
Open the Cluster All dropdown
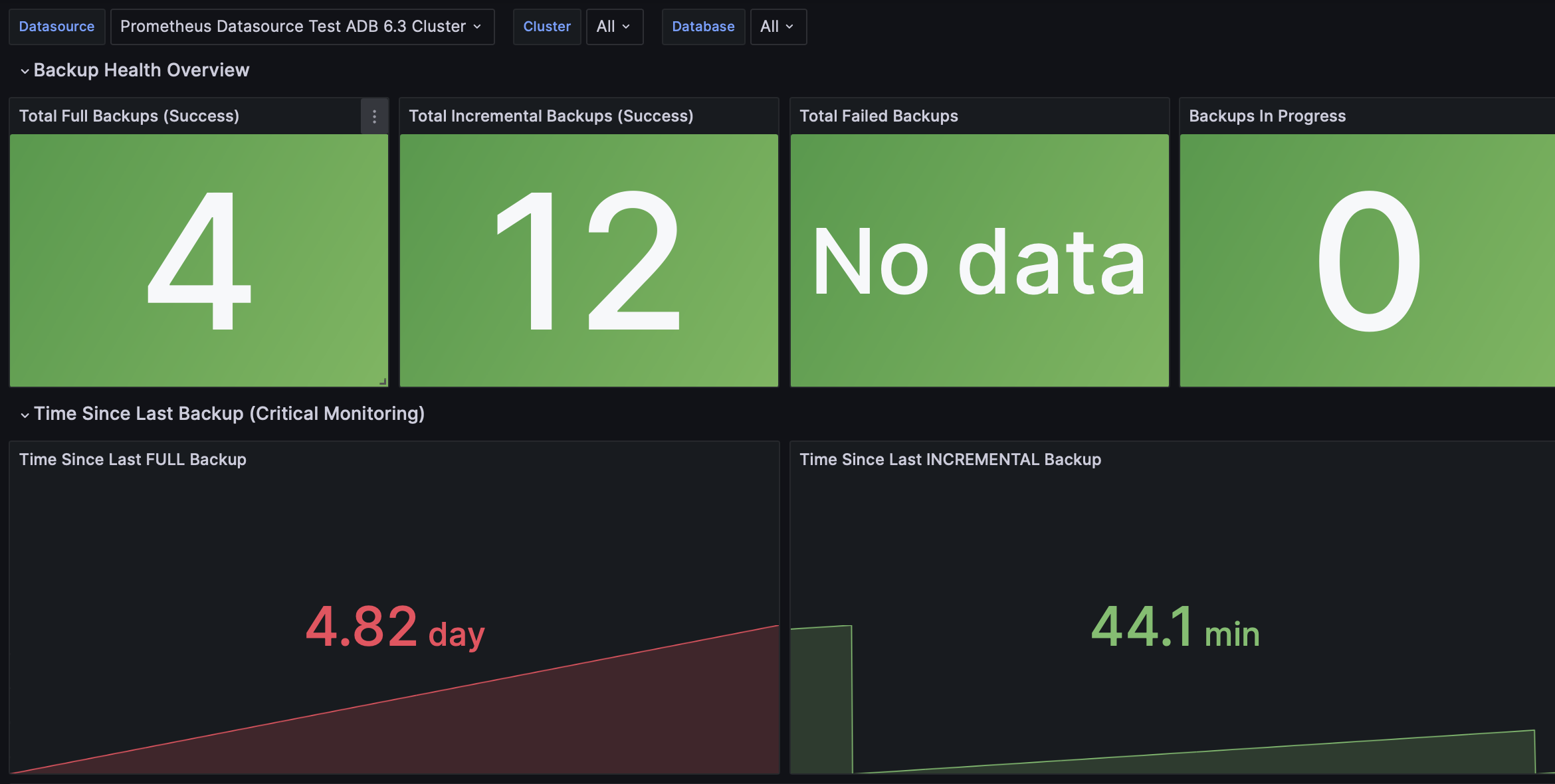point(614,27)
